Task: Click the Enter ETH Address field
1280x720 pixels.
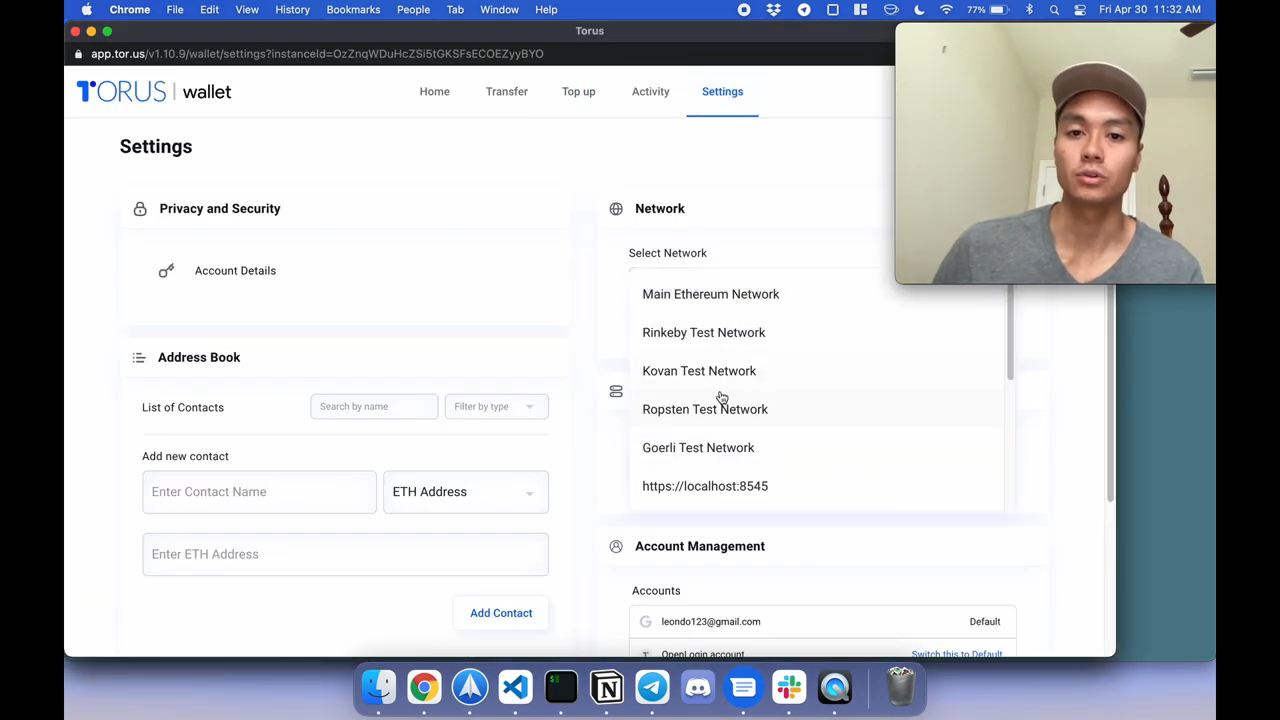Action: click(345, 554)
